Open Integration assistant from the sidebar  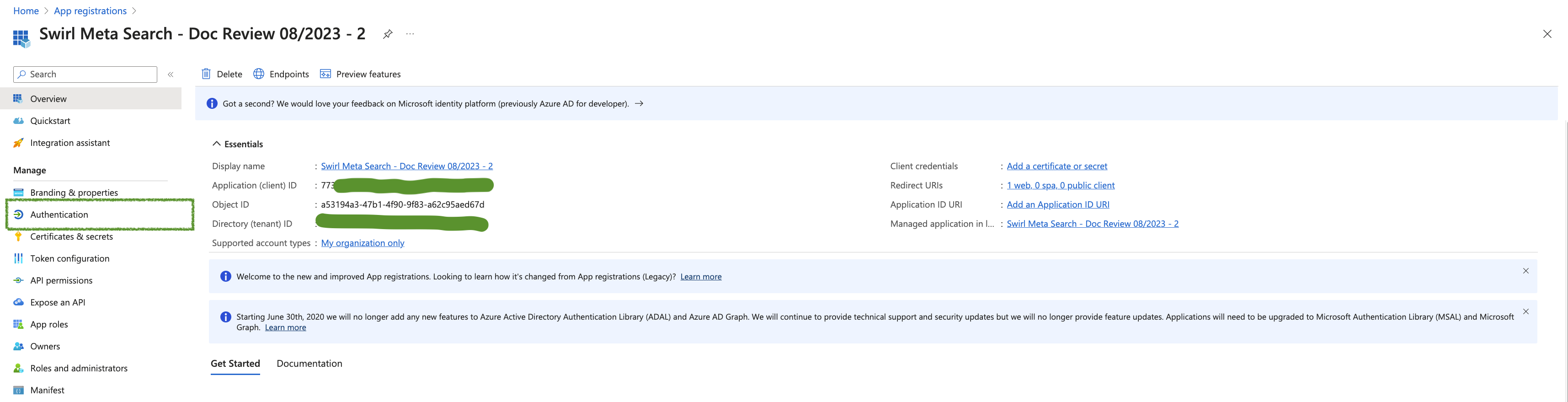pyautogui.click(x=70, y=143)
